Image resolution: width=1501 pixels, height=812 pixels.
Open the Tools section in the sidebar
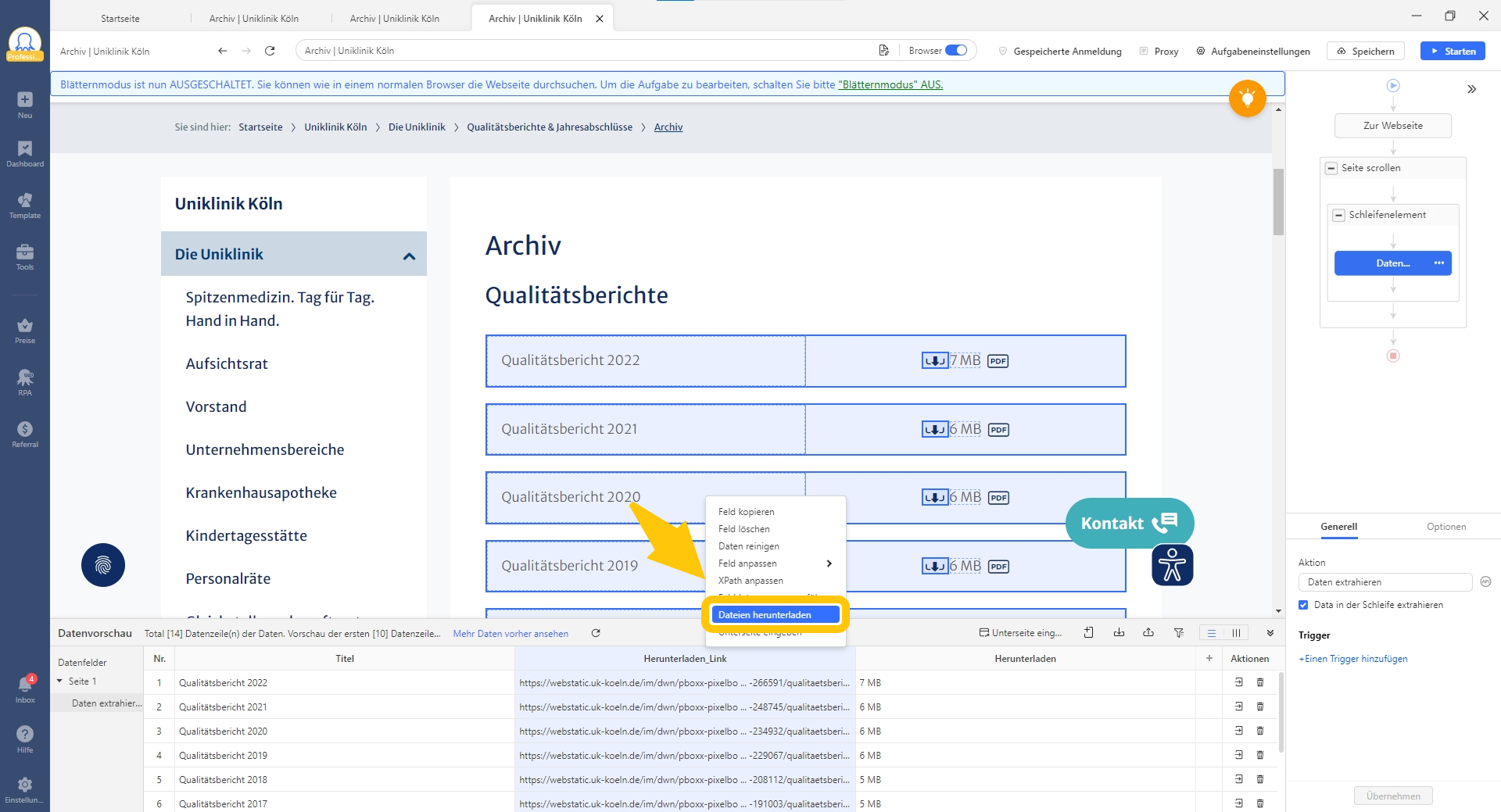[25, 256]
